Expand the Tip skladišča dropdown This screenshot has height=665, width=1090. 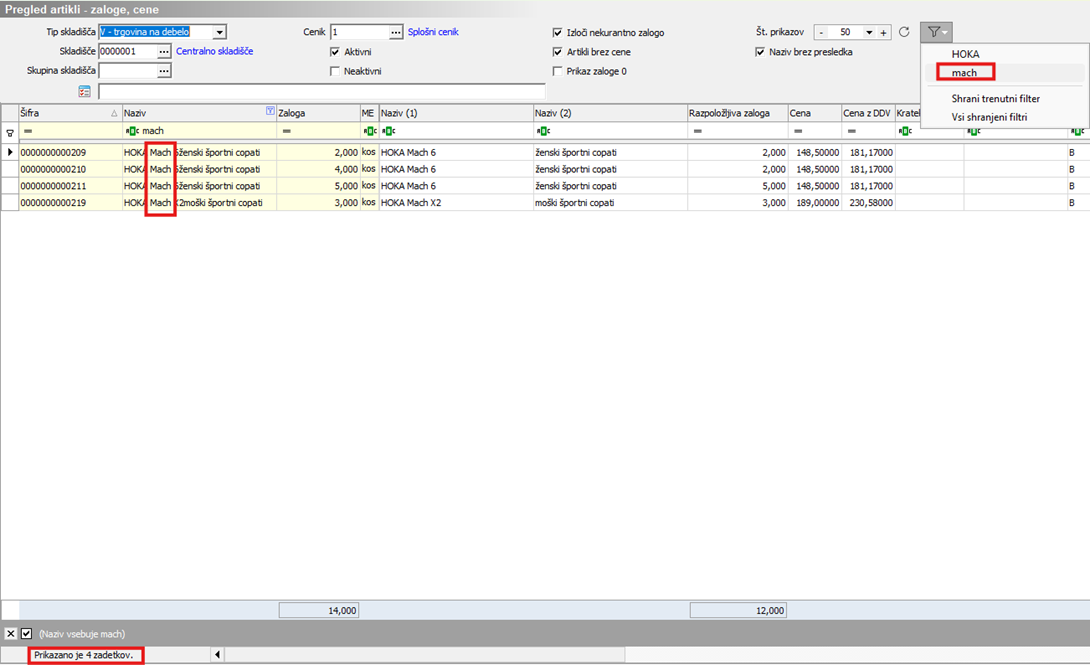[220, 32]
